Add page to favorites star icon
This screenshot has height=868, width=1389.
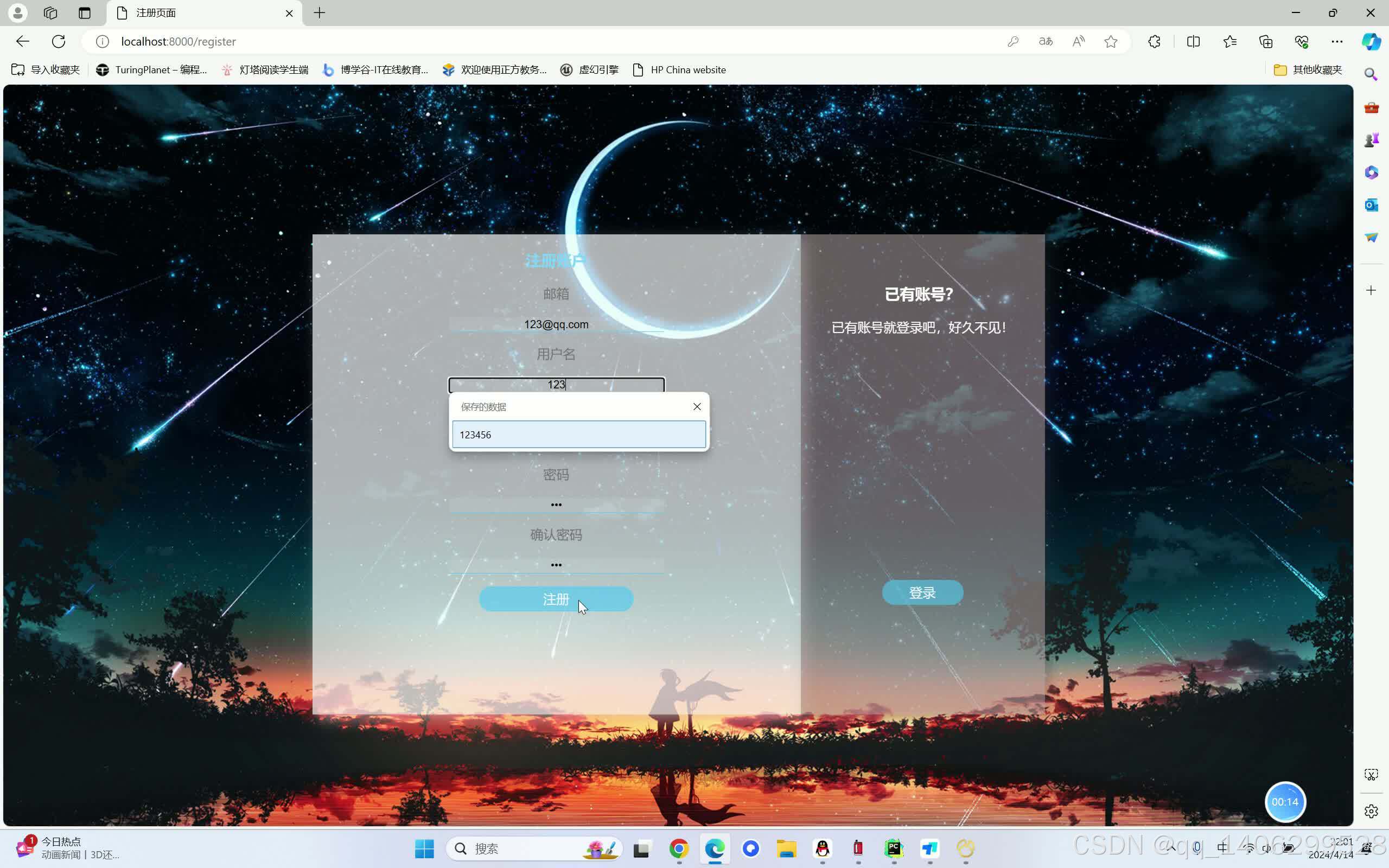(1111, 41)
